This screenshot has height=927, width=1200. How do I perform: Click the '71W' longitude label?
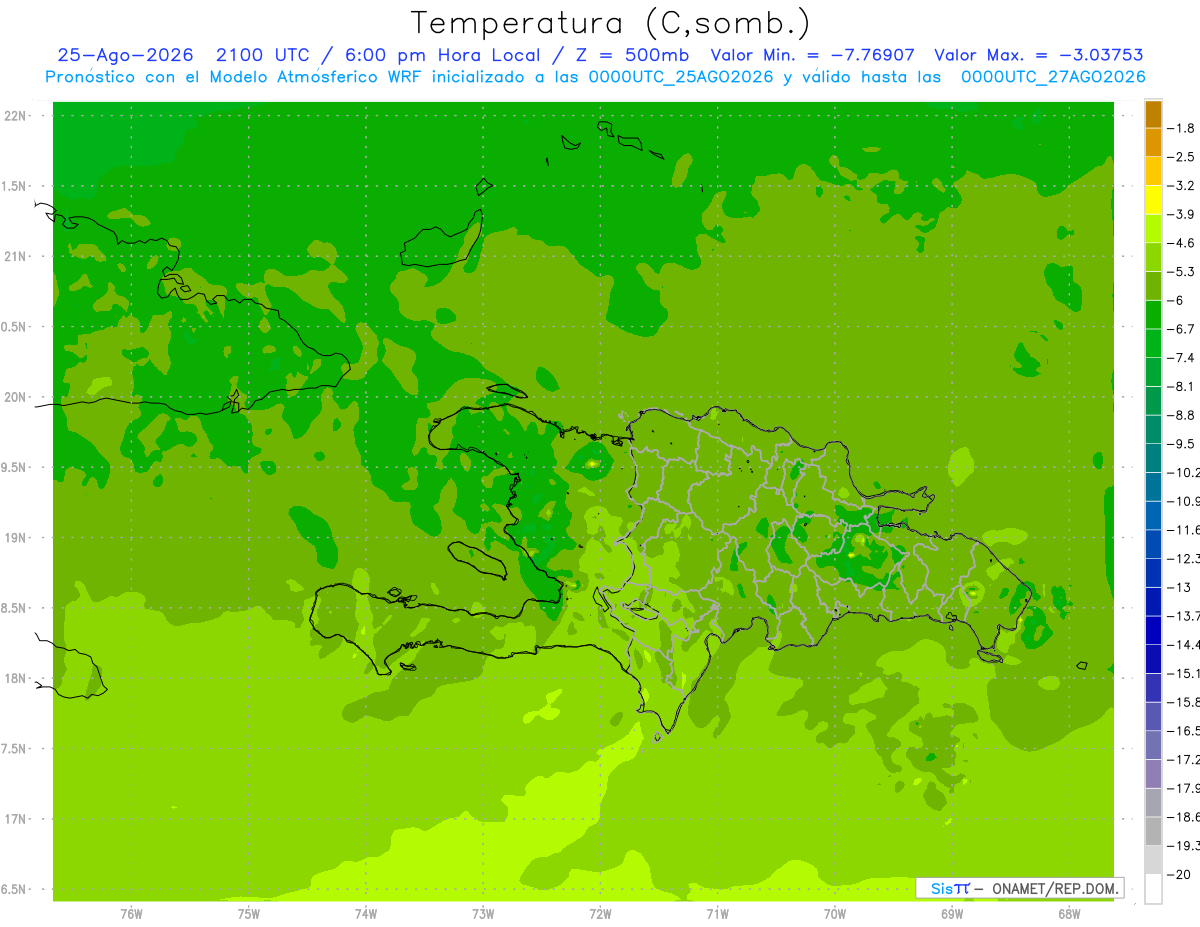(x=717, y=914)
